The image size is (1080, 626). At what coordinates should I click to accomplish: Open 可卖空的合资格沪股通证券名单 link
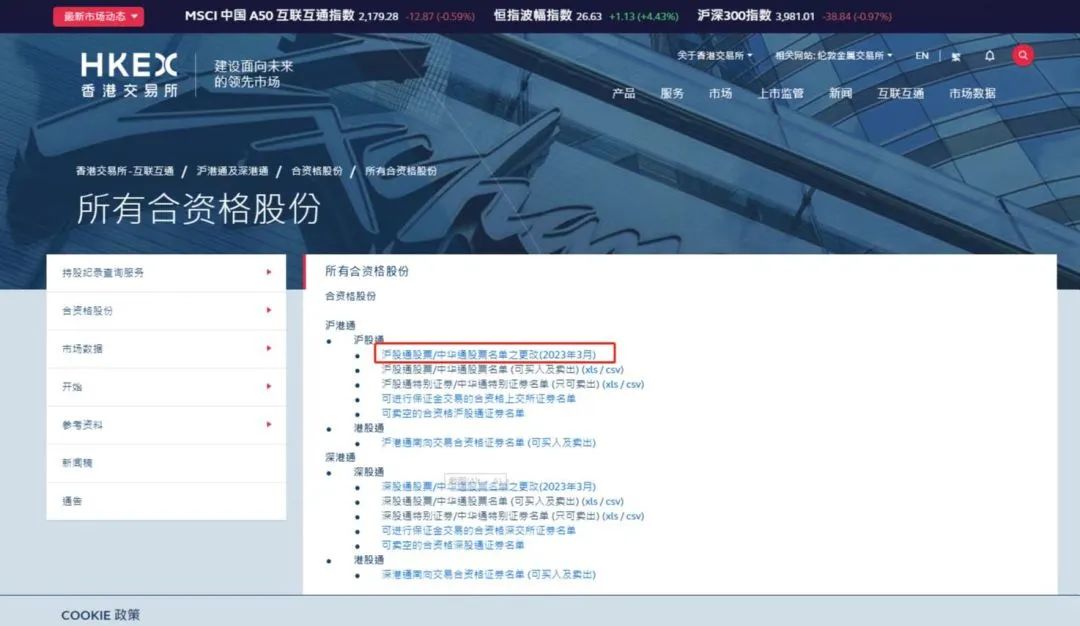453,412
